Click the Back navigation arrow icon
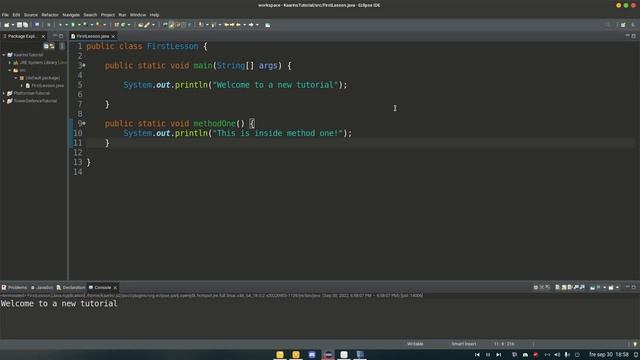Viewport: 640px width, 360px height. [238, 25]
